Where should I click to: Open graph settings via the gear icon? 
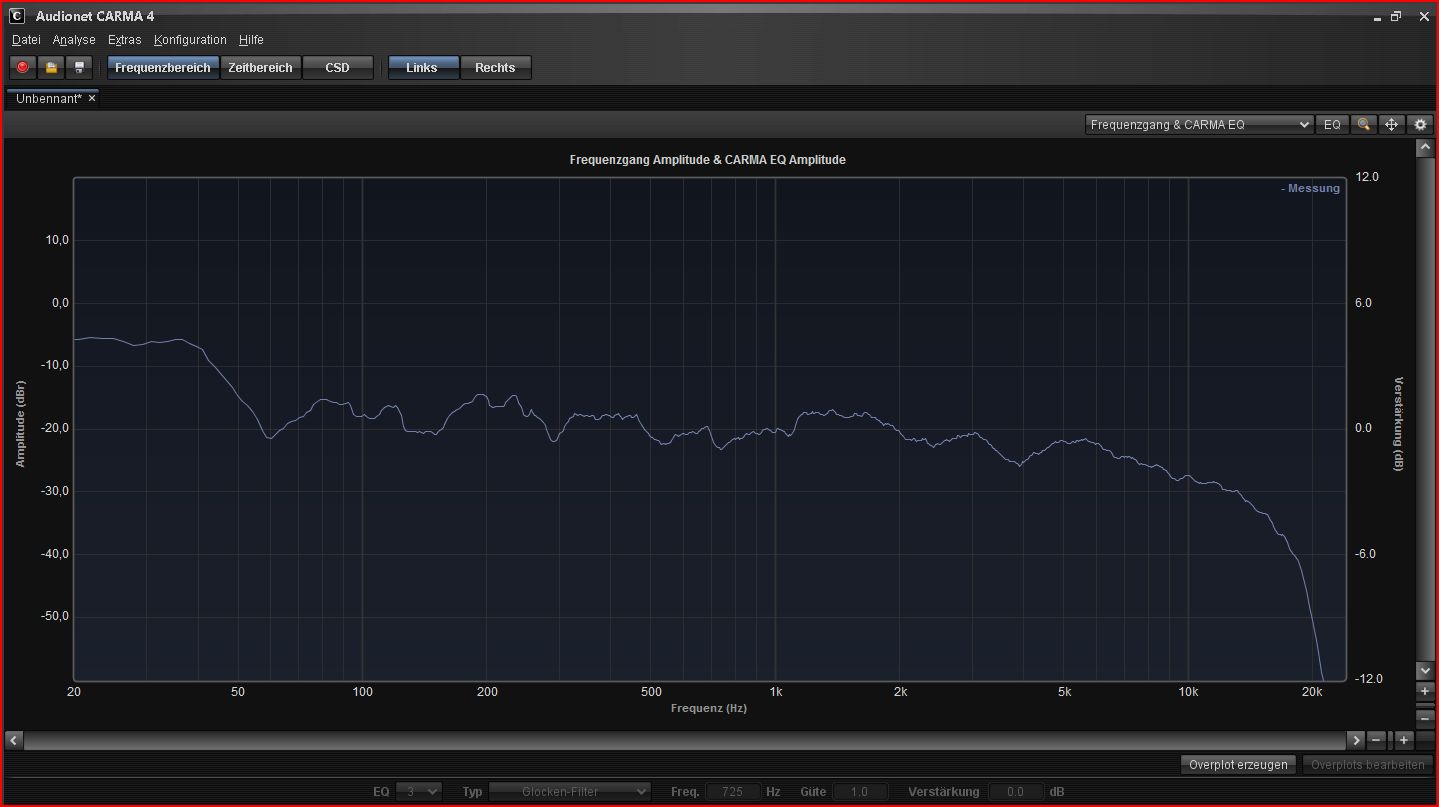click(1421, 125)
